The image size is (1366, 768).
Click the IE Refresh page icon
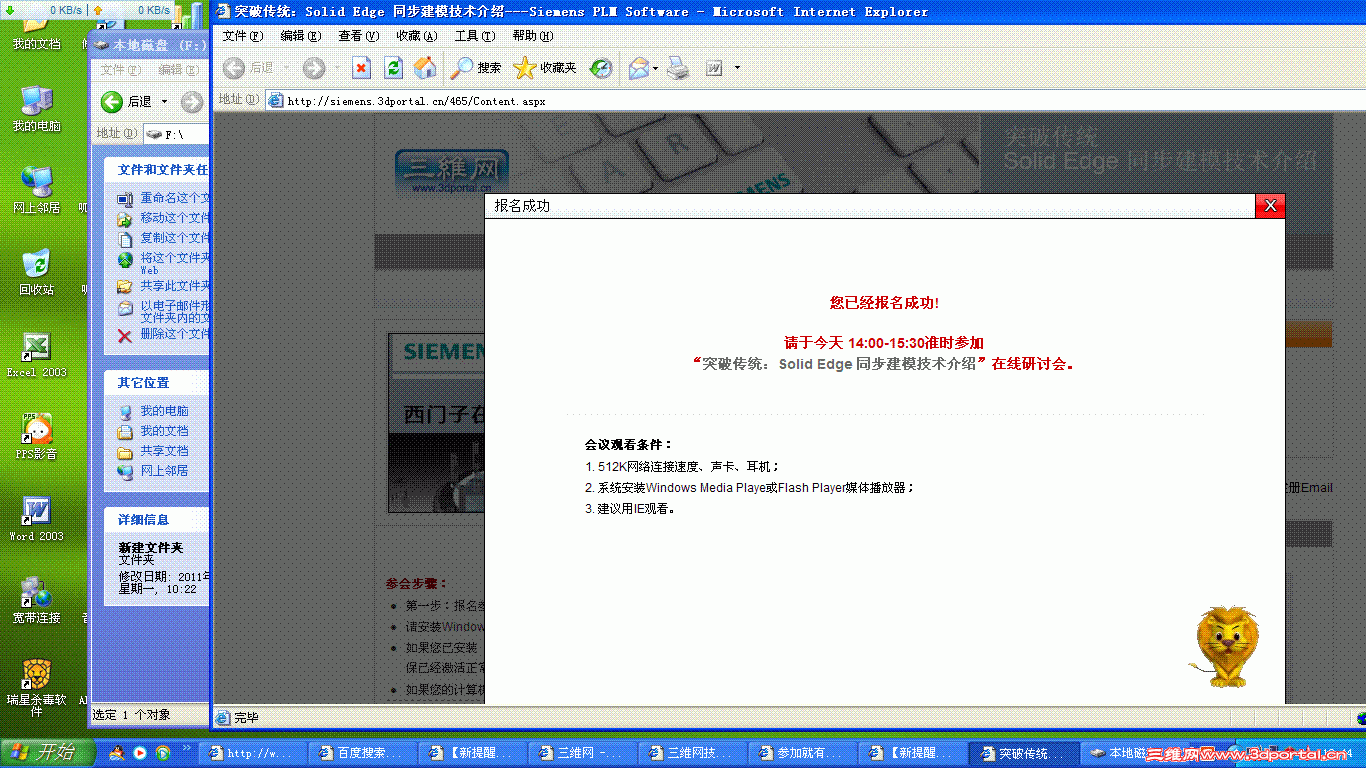tap(394, 67)
